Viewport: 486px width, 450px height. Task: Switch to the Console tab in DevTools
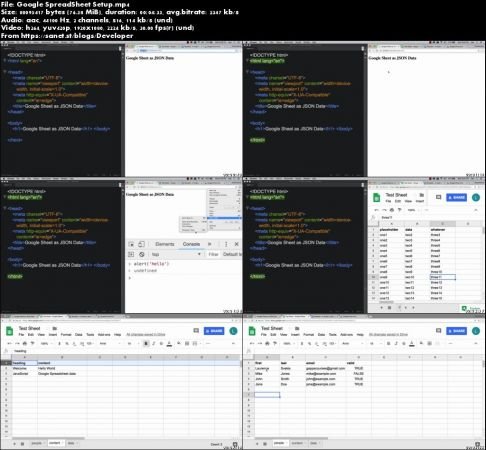191,244
